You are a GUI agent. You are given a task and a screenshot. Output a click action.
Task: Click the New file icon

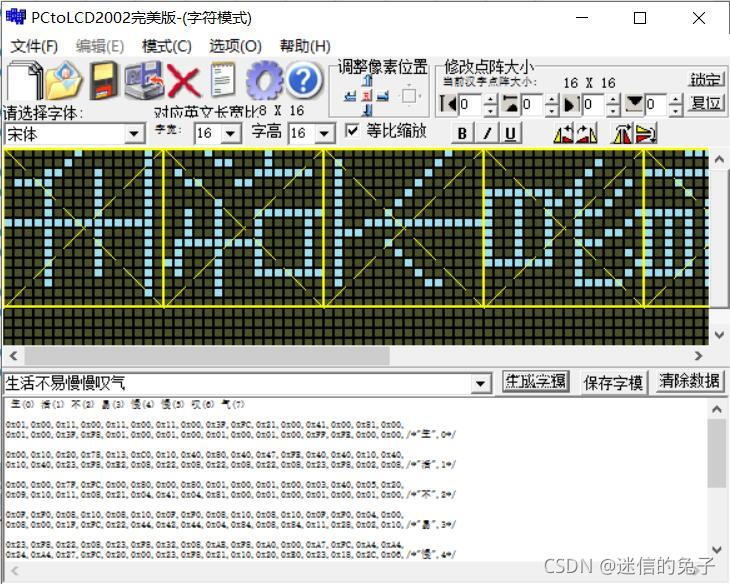(25, 81)
